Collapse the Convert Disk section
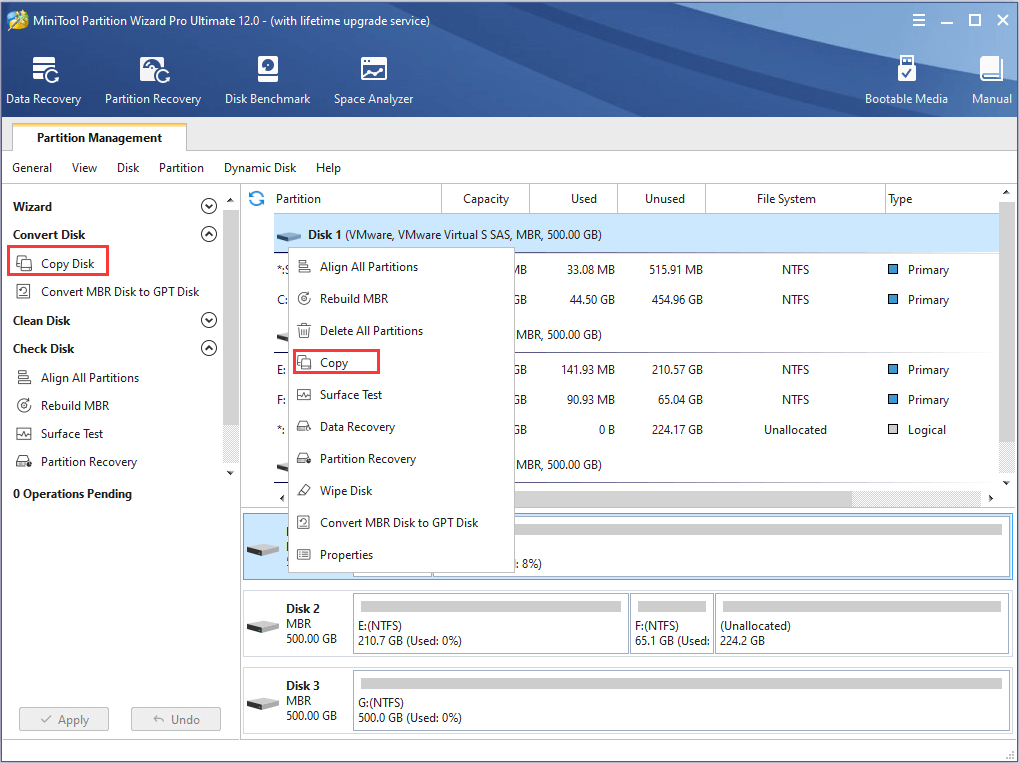1019x763 pixels. click(x=209, y=235)
